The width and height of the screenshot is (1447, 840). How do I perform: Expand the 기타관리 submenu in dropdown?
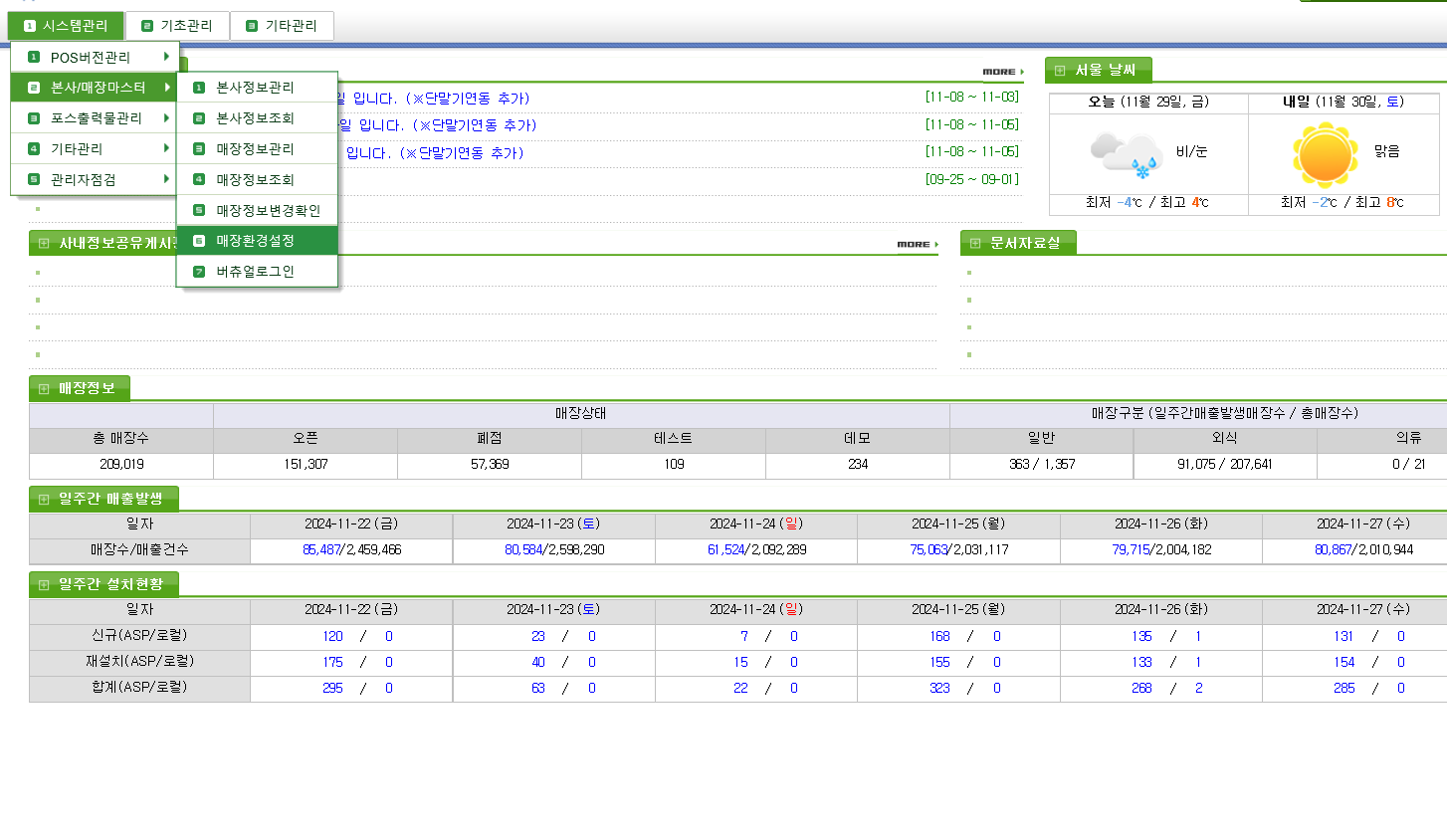(96, 149)
